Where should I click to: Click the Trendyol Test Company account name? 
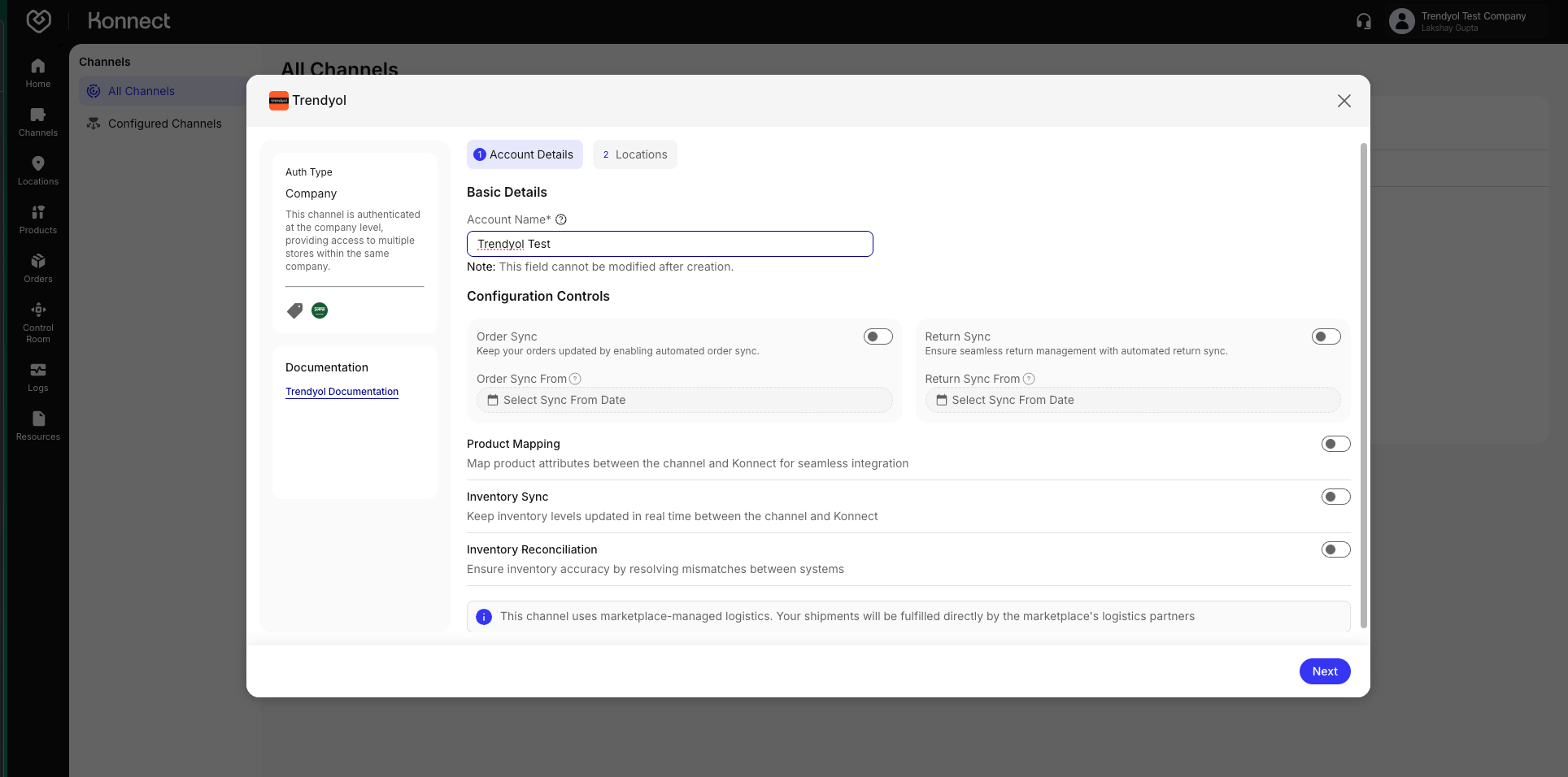[x=1473, y=16]
